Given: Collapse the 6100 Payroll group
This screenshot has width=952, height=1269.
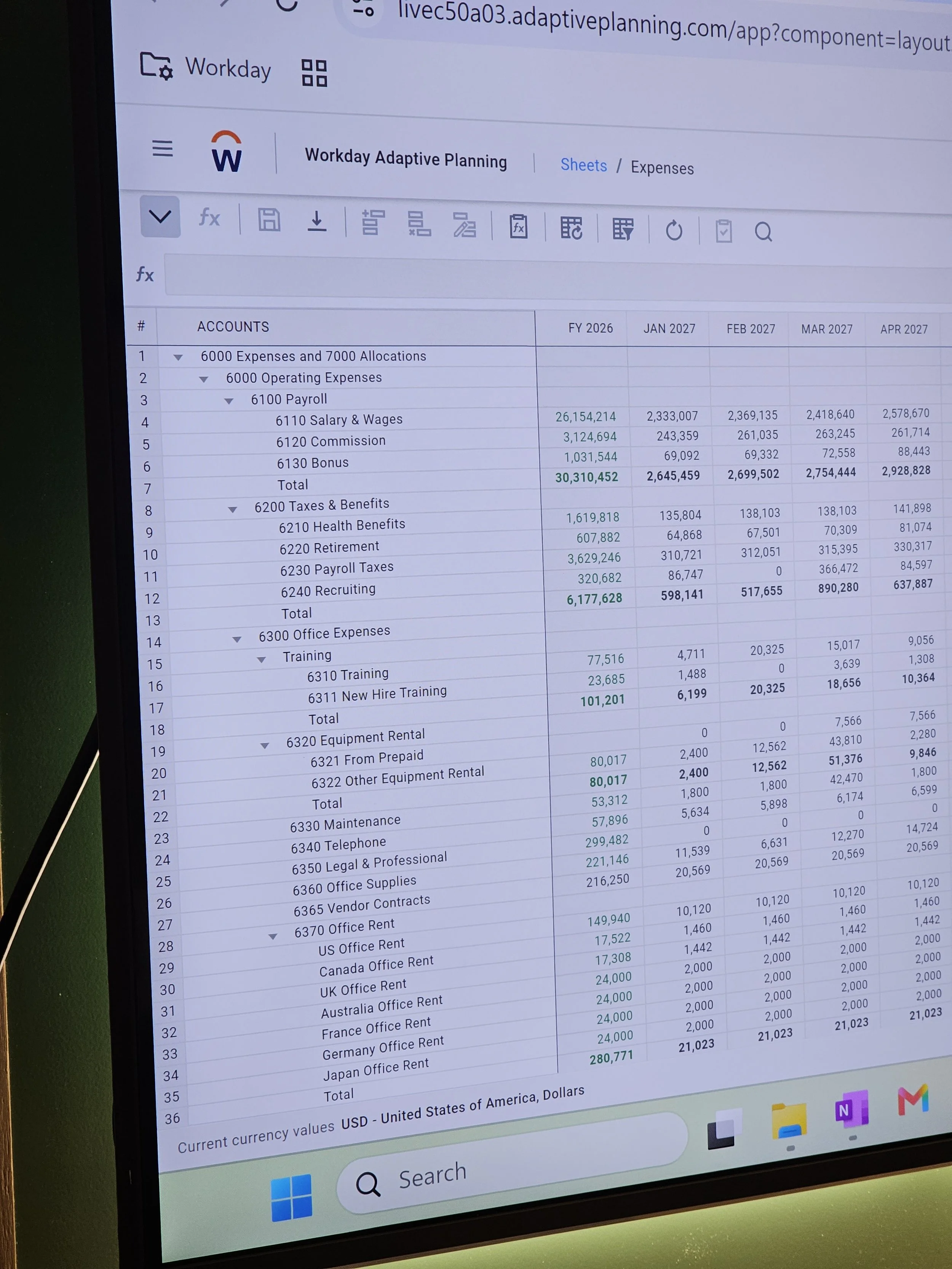Looking at the screenshot, I should [x=228, y=401].
